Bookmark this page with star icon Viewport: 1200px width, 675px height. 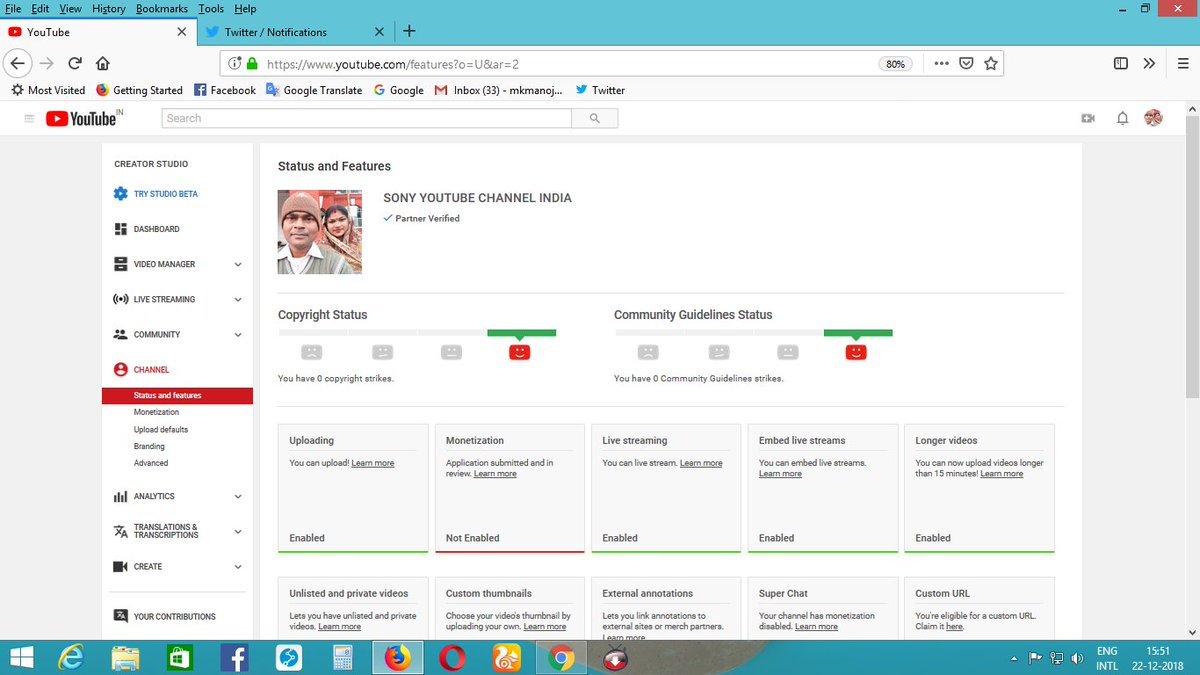click(x=991, y=63)
